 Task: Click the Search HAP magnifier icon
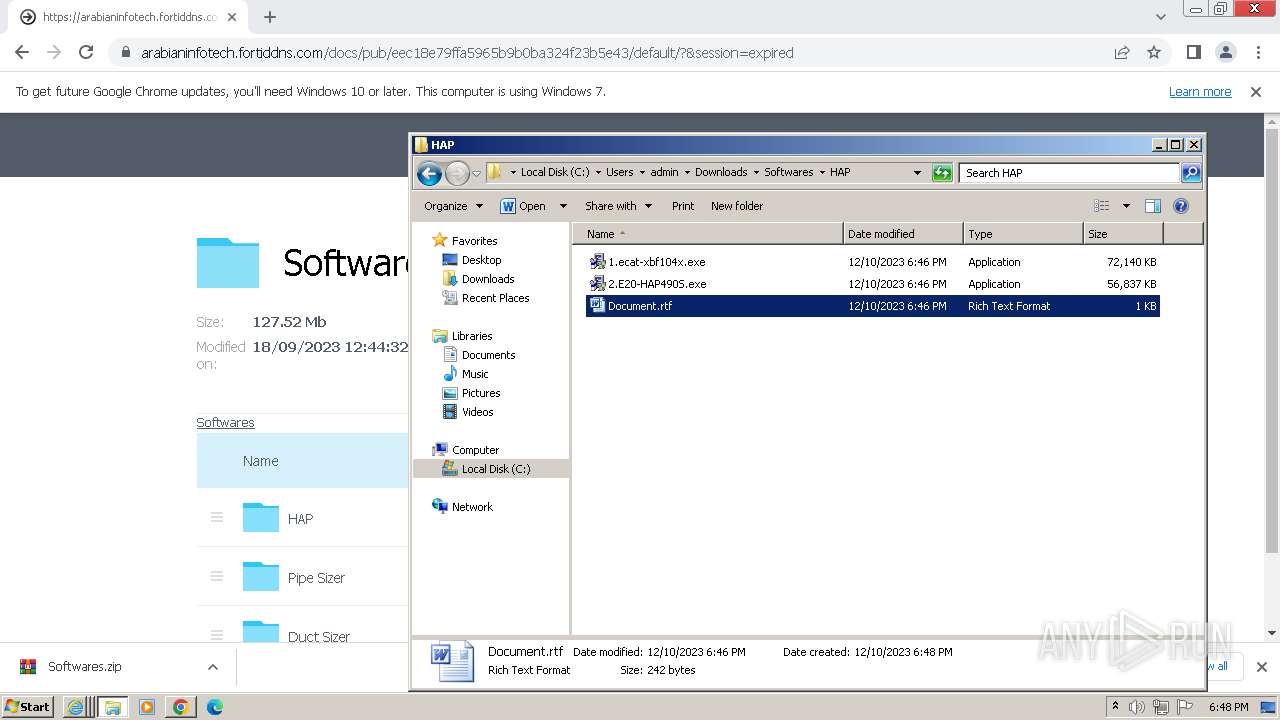pos(1190,173)
